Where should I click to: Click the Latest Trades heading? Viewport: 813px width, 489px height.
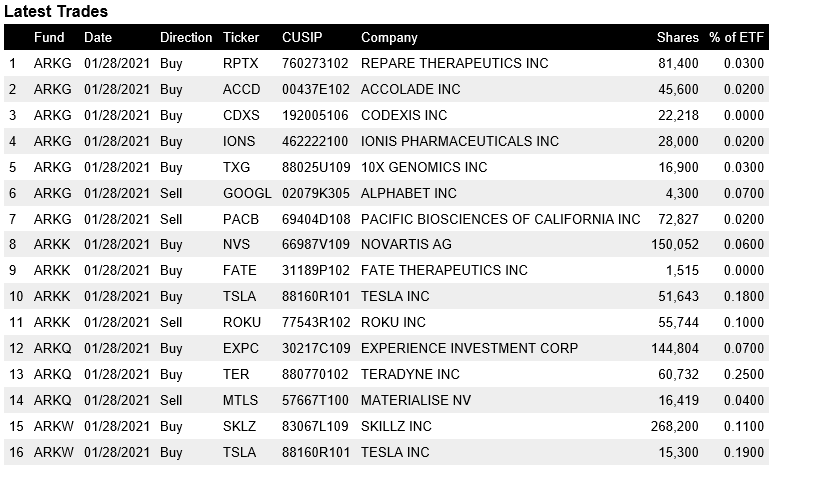[x=56, y=12]
